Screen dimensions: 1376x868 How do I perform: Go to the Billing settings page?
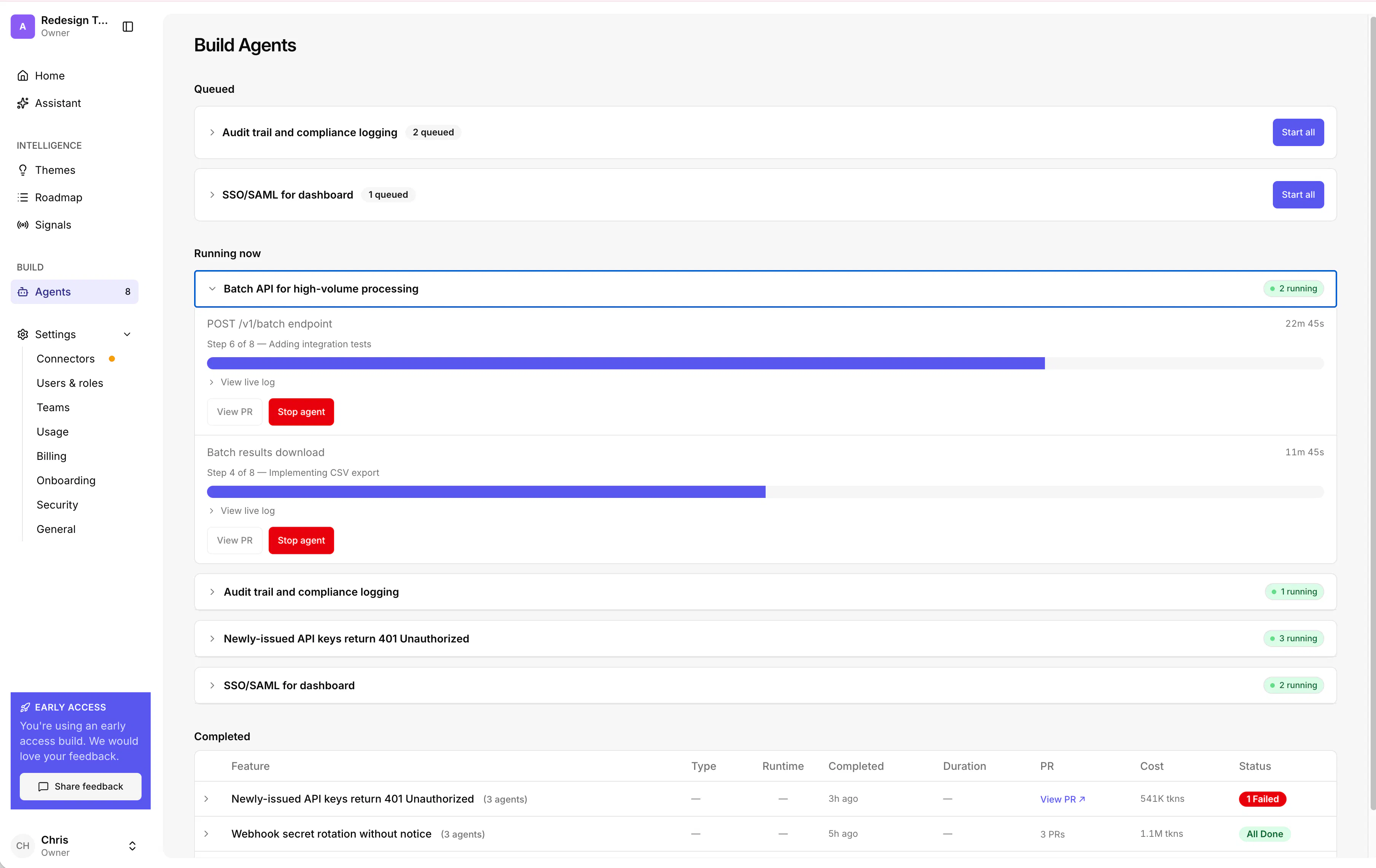click(x=51, y=456)
